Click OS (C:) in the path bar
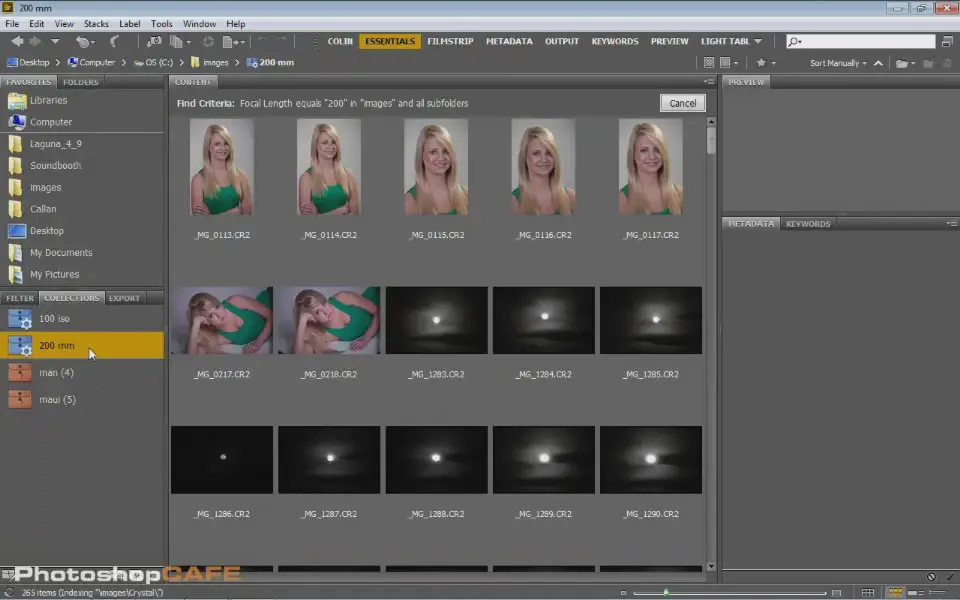 (x=154, y=62)
